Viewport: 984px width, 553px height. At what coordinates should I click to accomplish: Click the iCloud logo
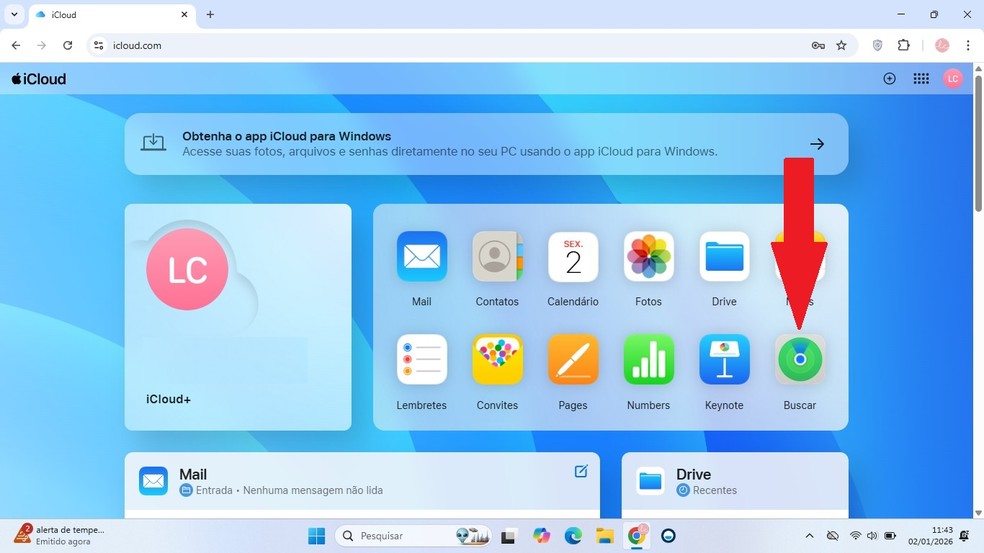pos(39,79)
